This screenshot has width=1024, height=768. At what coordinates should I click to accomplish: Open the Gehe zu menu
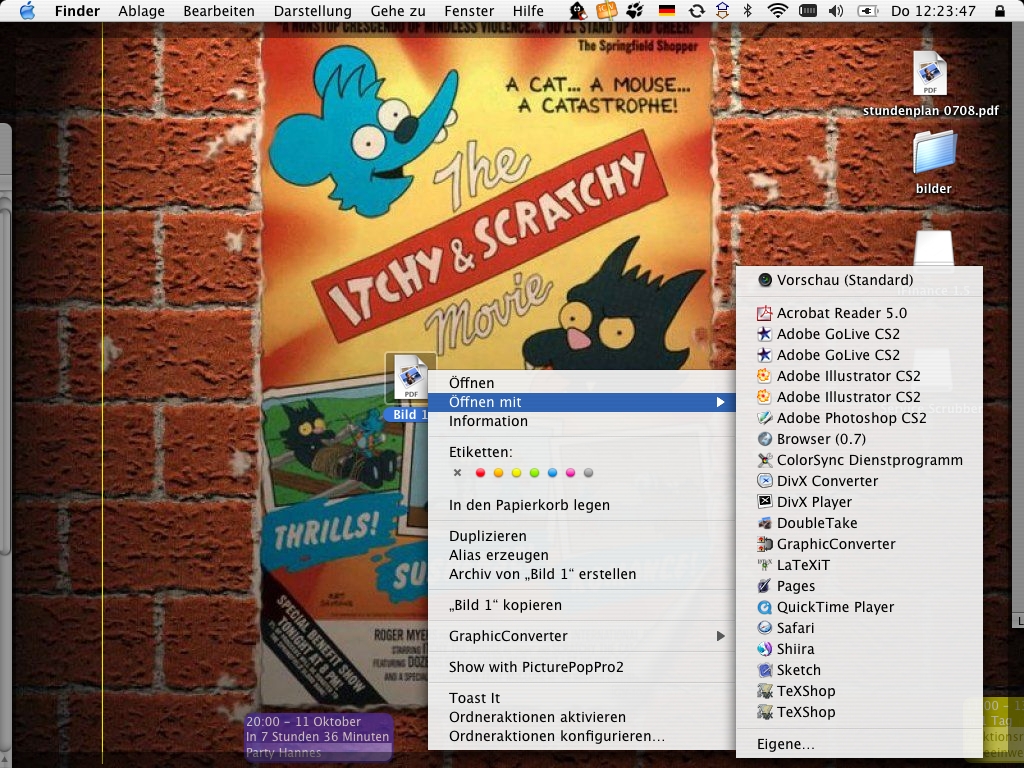click(x=398, y=11)
